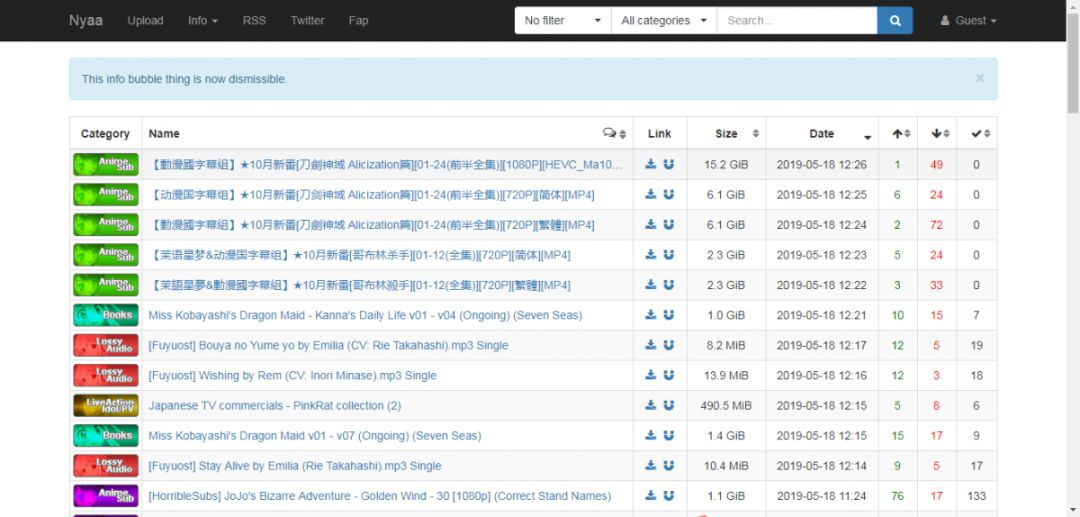Viewport: 1080px width, 517px height.
Task: Open the Info menu in navbar
Action: pyautogui.click(x=202, y=20)
